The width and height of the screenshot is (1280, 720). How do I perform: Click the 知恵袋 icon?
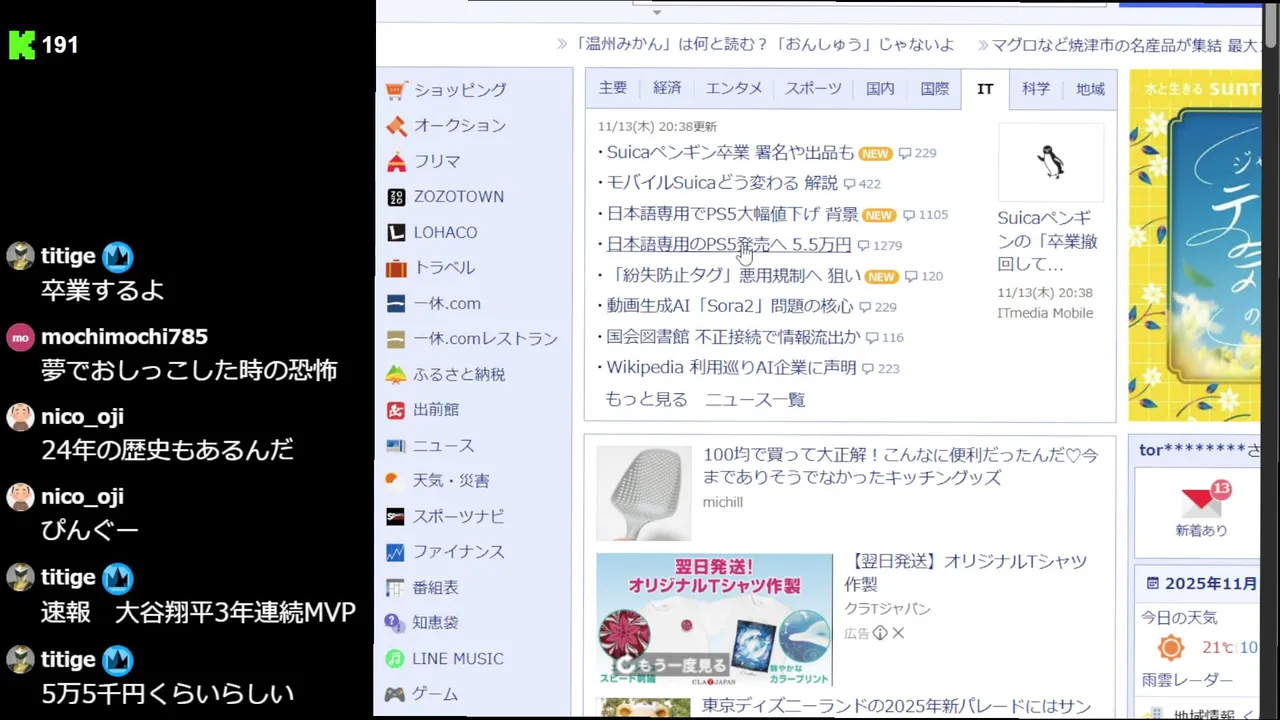[x=395, y=623]
